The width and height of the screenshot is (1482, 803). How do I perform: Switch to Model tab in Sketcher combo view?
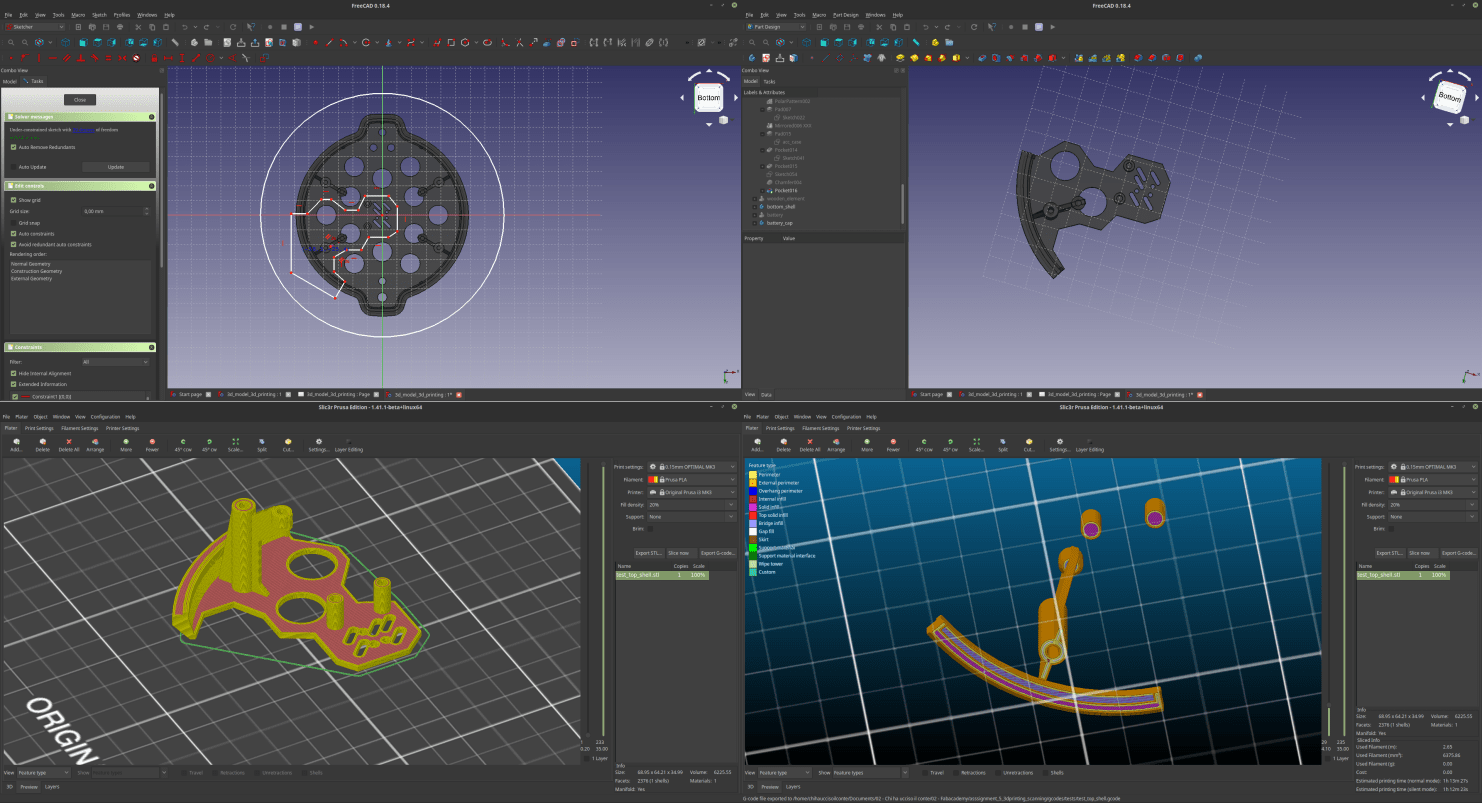click(x=9, y=81)
